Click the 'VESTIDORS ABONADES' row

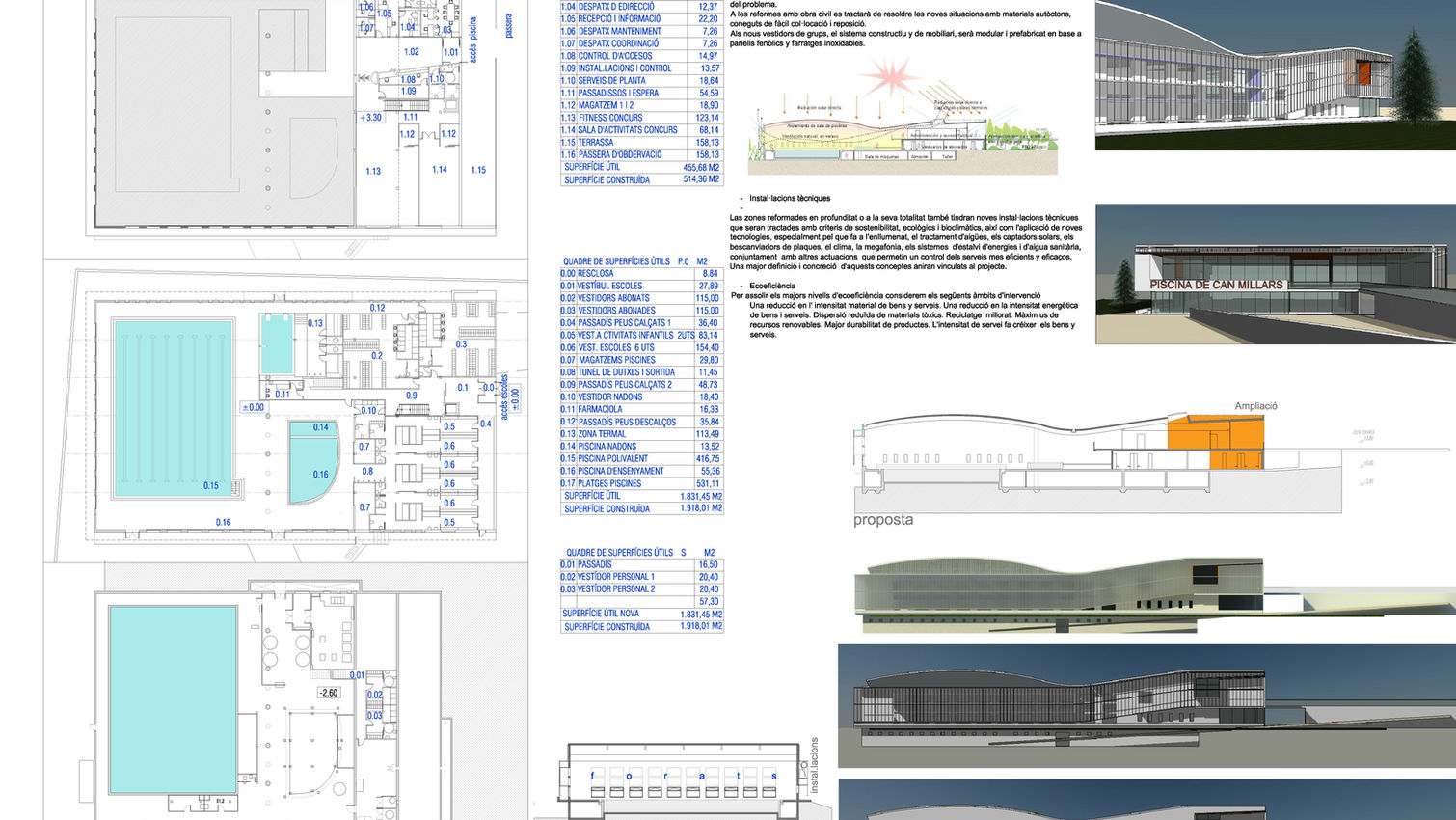[x=640, y=311]
